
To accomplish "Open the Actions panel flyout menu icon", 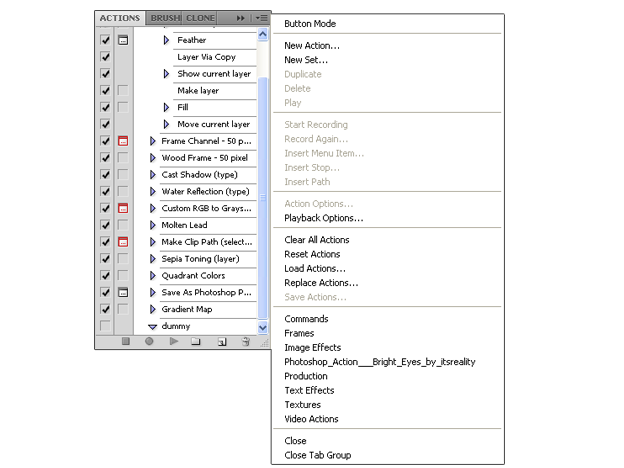I will pos(261,18).
